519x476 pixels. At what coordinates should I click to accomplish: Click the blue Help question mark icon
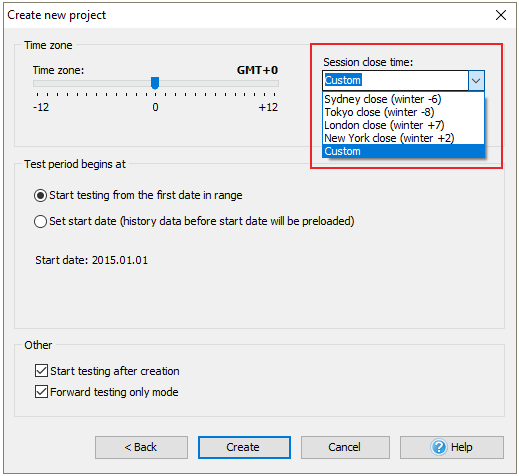tap(439, 447)
